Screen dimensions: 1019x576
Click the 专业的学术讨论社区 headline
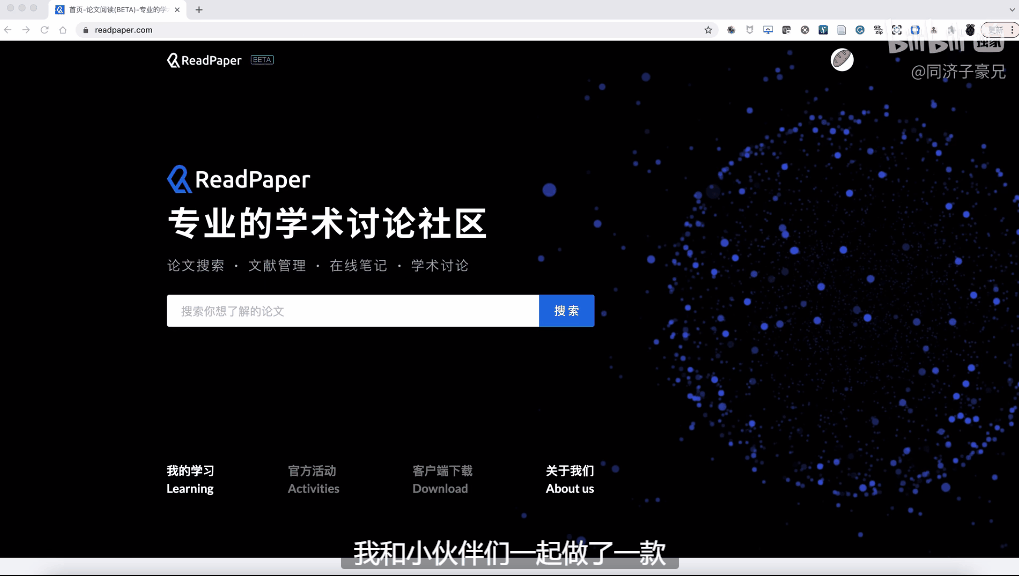327,224
